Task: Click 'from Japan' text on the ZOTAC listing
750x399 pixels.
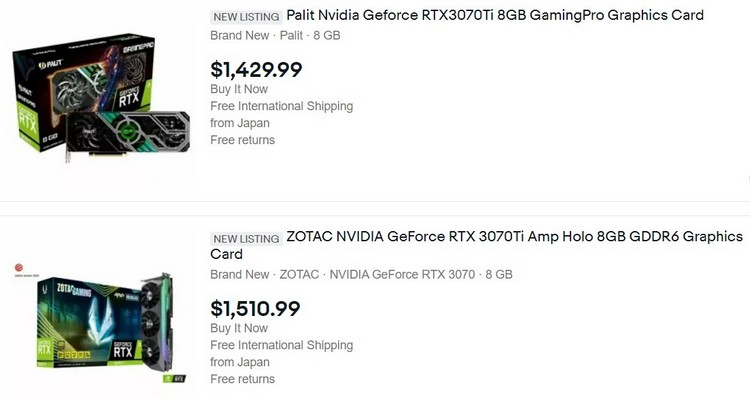Action: pyautogui.click(x=240, y=363)
